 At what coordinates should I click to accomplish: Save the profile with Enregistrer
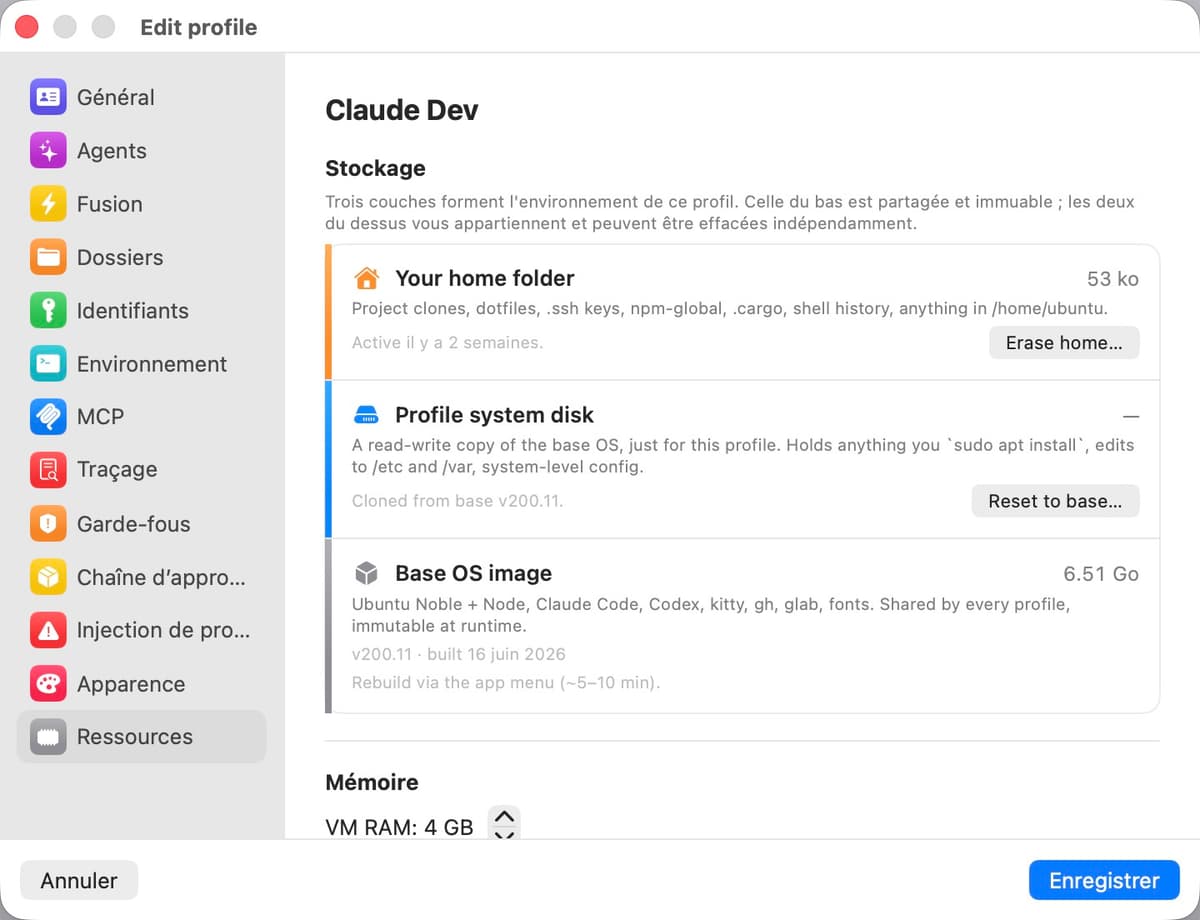click(x=1104, y=881)
